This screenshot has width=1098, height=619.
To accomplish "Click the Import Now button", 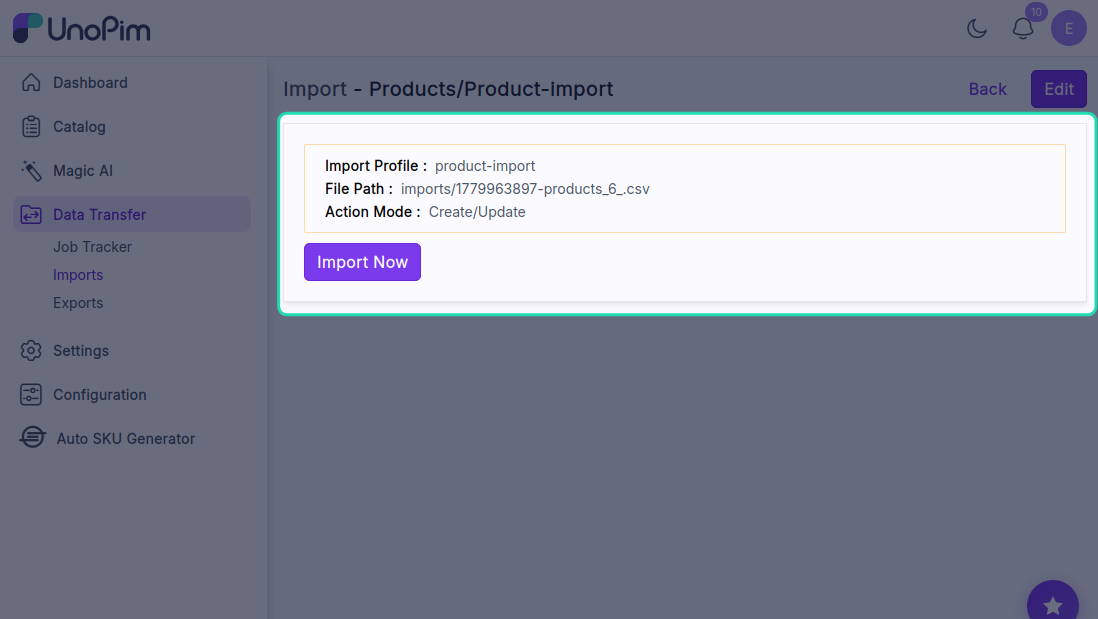I will point(362,262).
